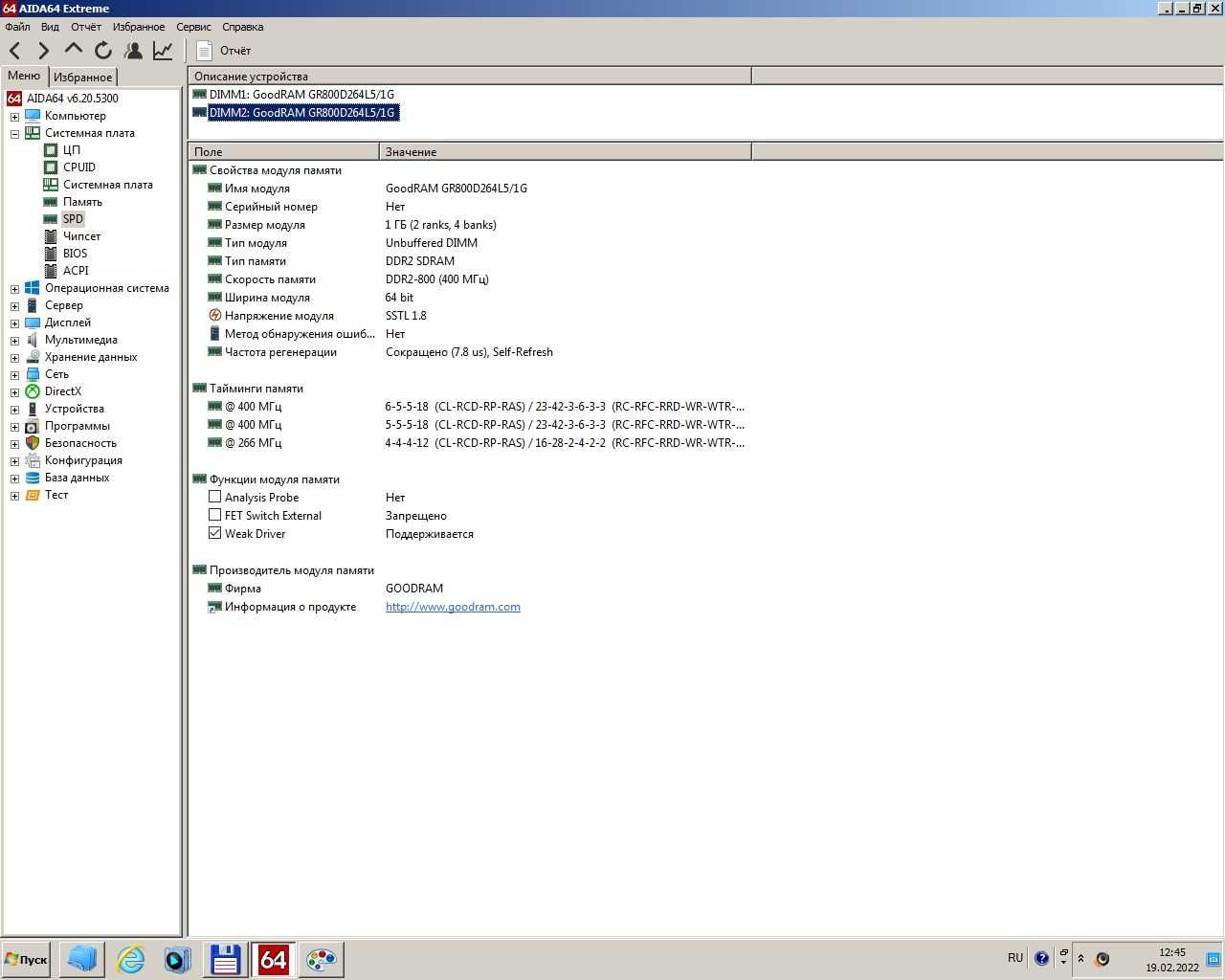Click the Тест tree icon
1225x980 pixels.
click(33, 495)
